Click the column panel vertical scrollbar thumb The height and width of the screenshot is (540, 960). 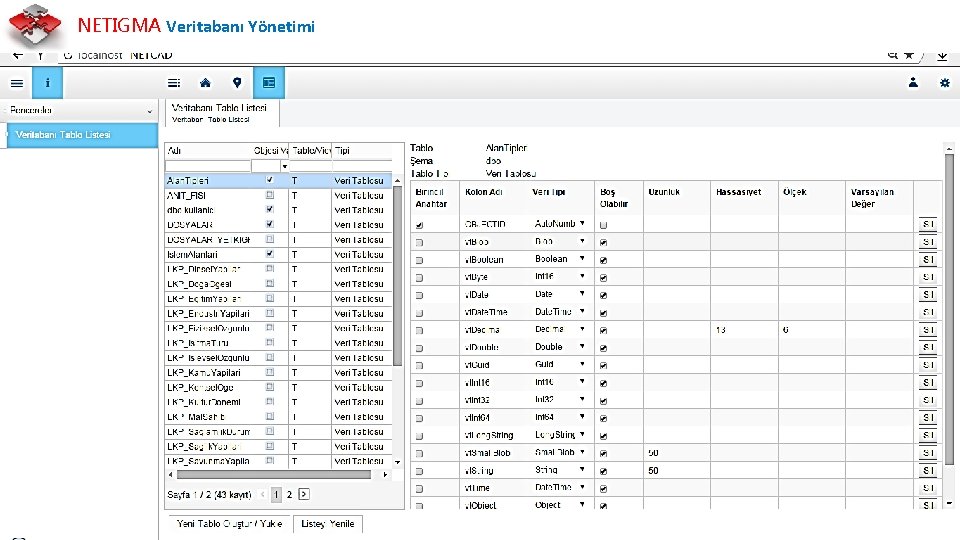click(x=949, y=309)
